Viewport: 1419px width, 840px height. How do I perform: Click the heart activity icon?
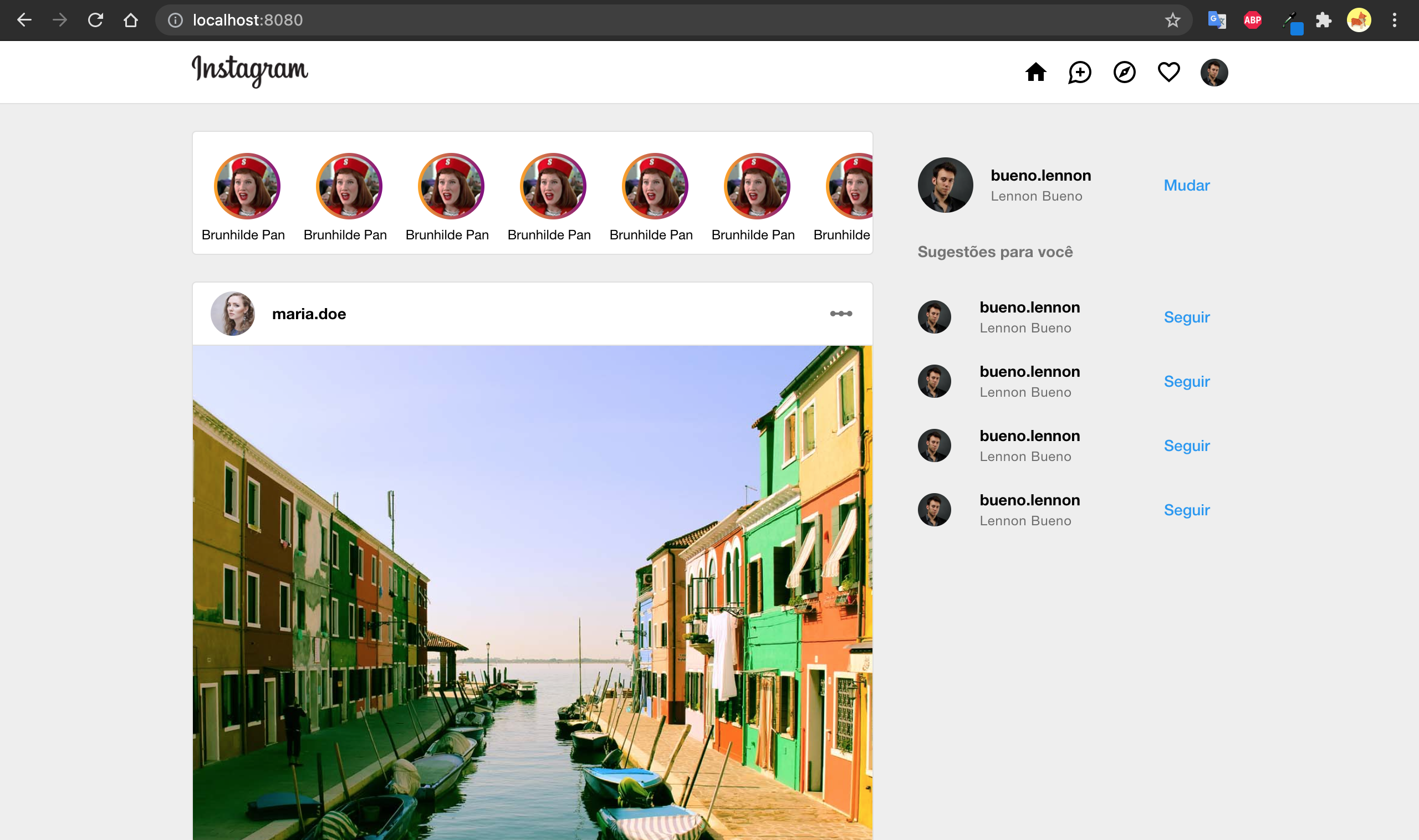point(1168,73)
